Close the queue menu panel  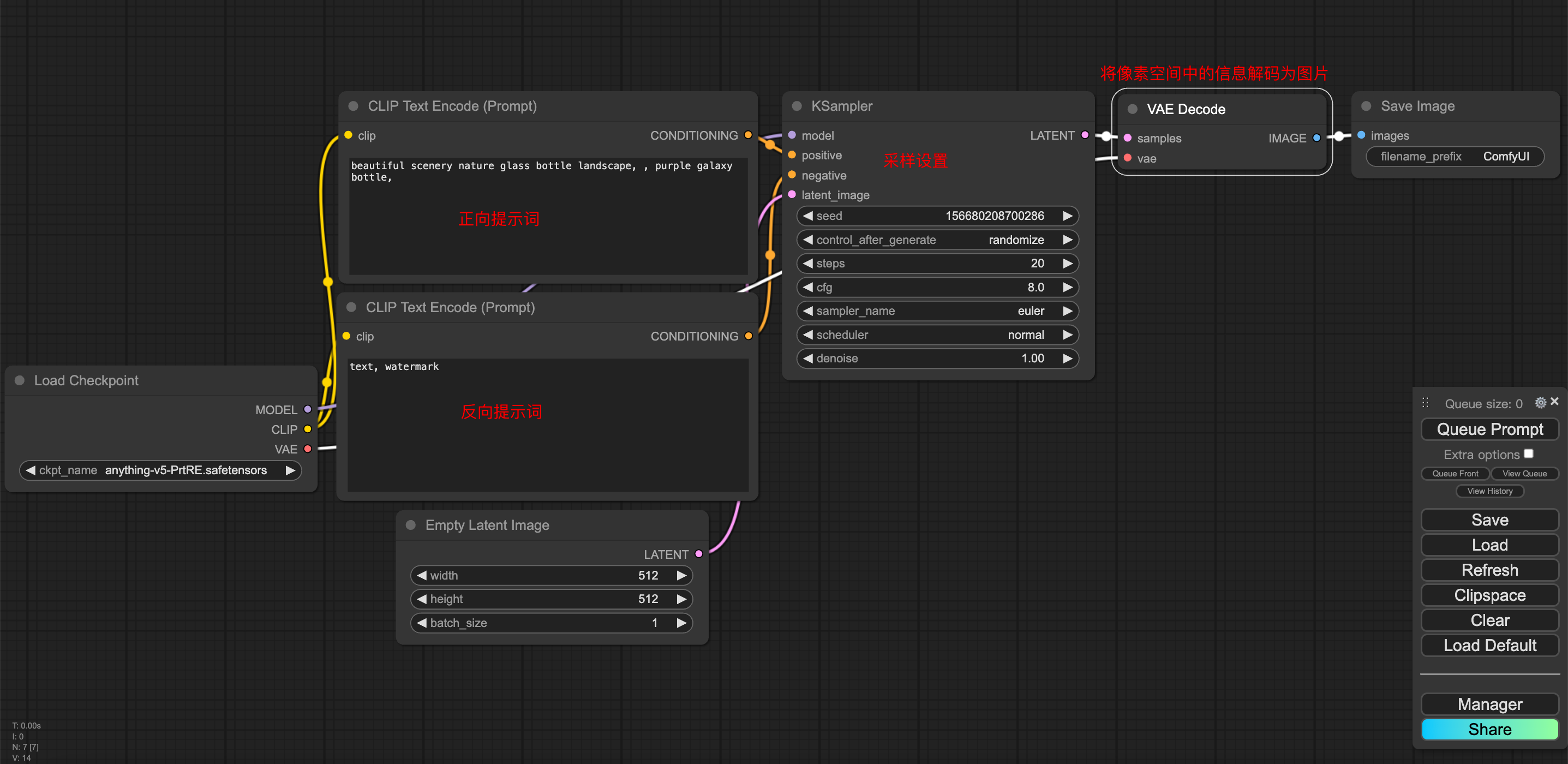point(1554,401)
